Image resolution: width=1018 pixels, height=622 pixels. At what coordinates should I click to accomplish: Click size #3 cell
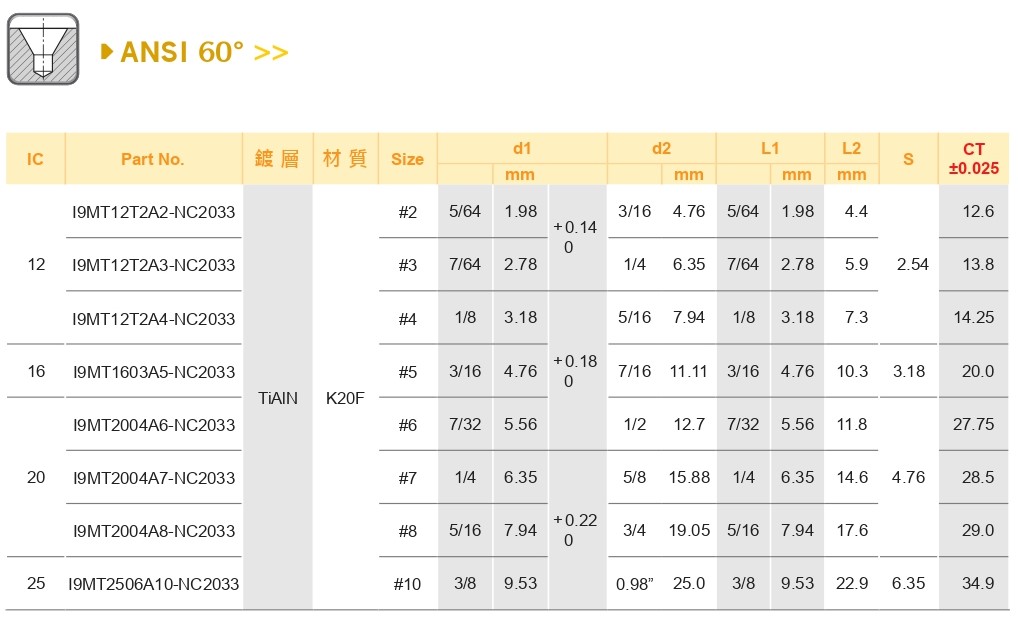point(408,265)
